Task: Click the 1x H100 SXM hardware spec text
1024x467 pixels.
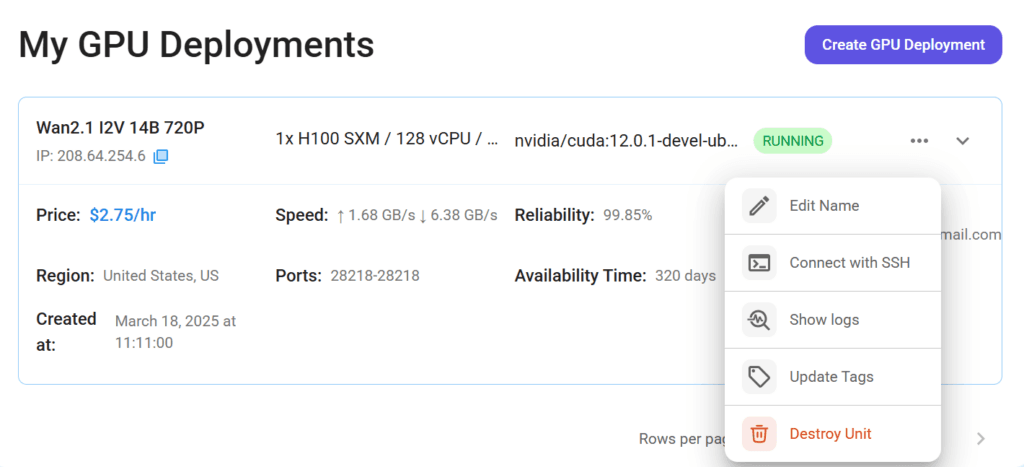Action: pyautogui.click(x=387, y=139)
